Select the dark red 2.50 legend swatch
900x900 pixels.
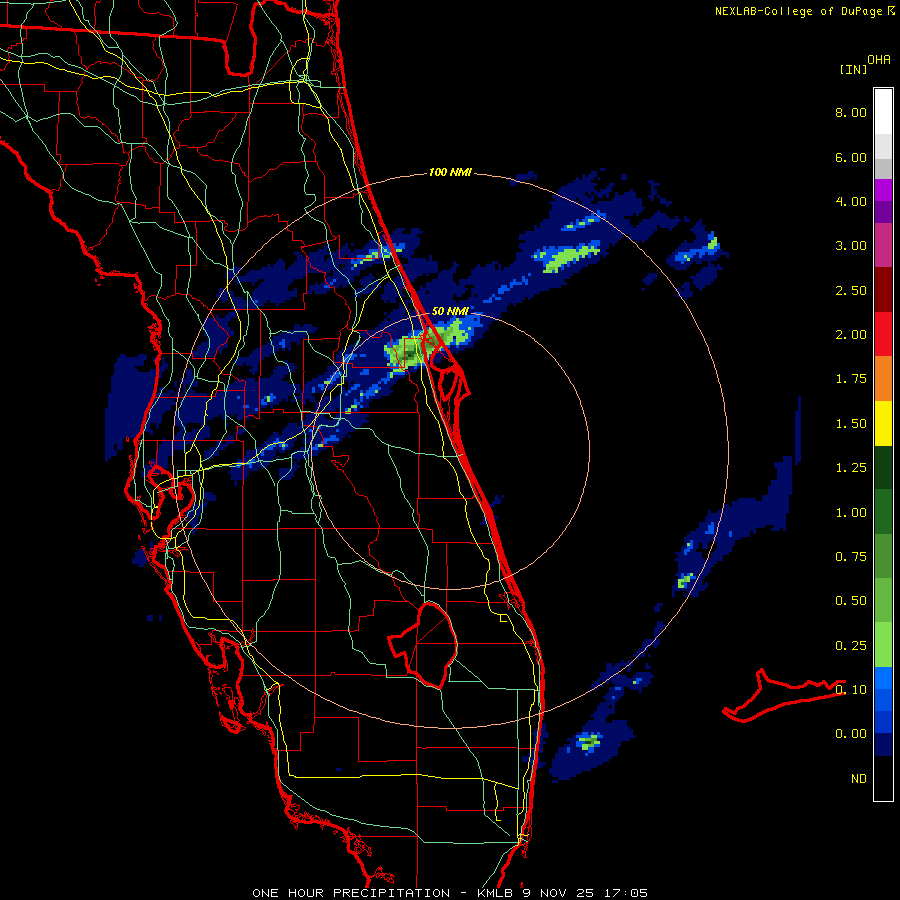pos(883,290)
